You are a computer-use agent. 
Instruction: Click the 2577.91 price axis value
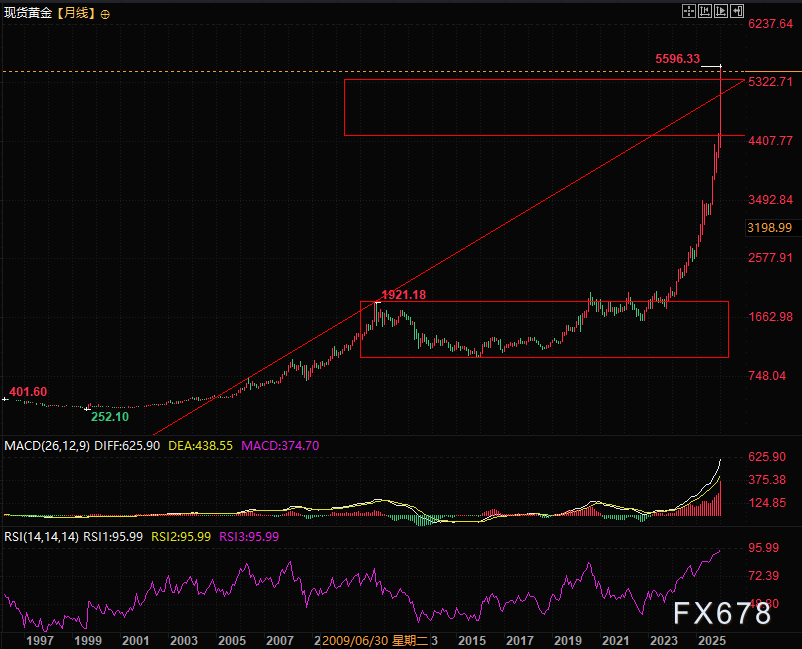(770, 258)
